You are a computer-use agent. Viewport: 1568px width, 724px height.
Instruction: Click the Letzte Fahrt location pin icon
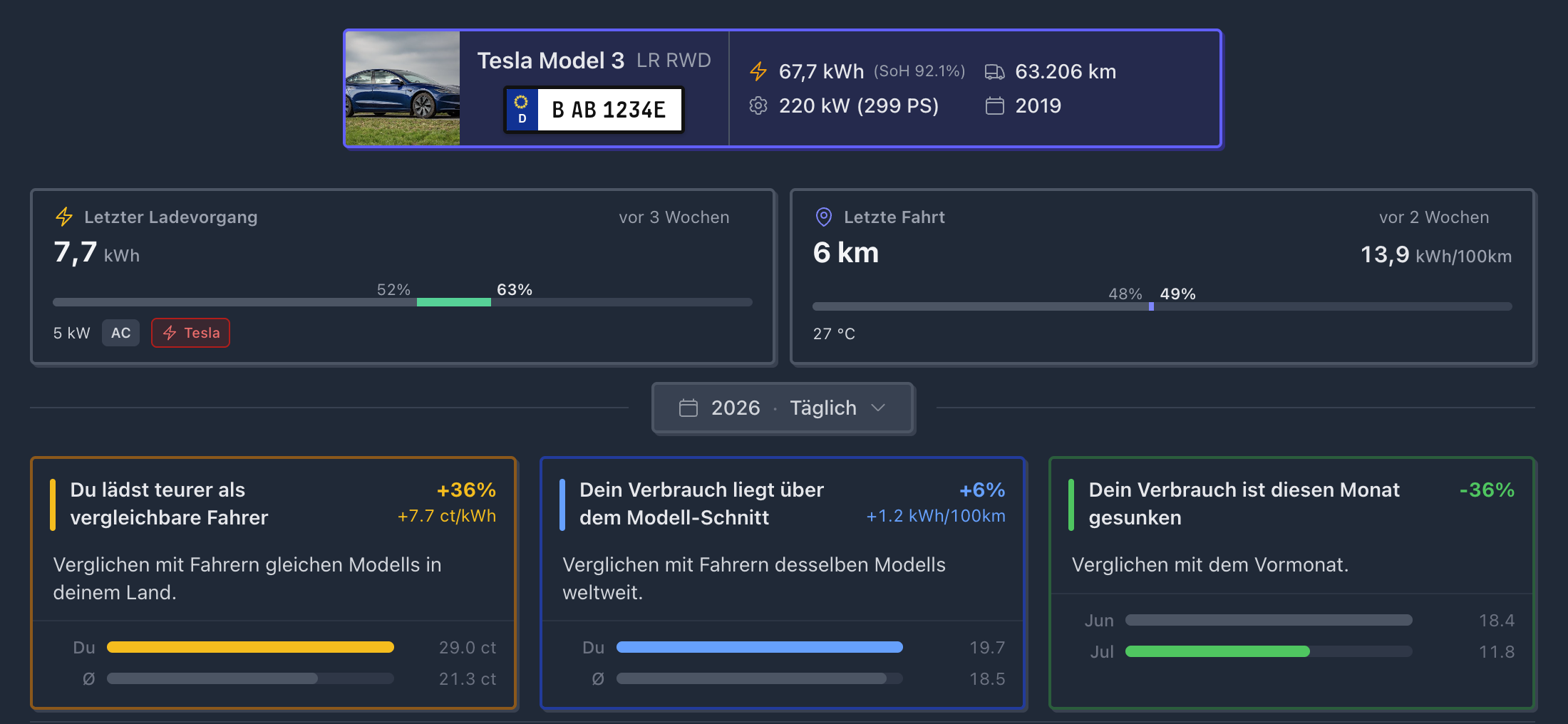pyautogui.click(x=823, y=217)
